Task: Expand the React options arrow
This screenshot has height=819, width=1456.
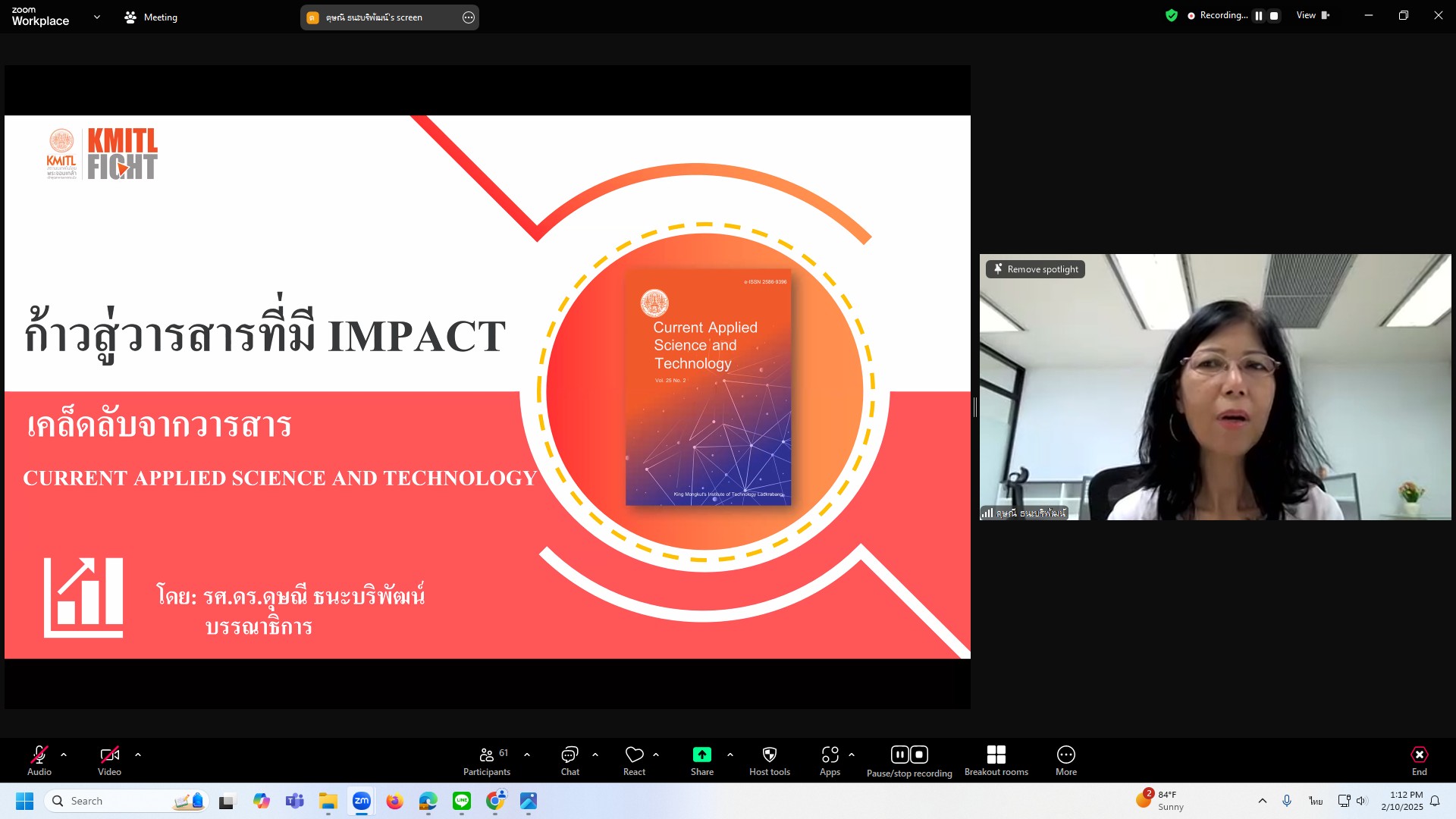Action: (656, 755)
